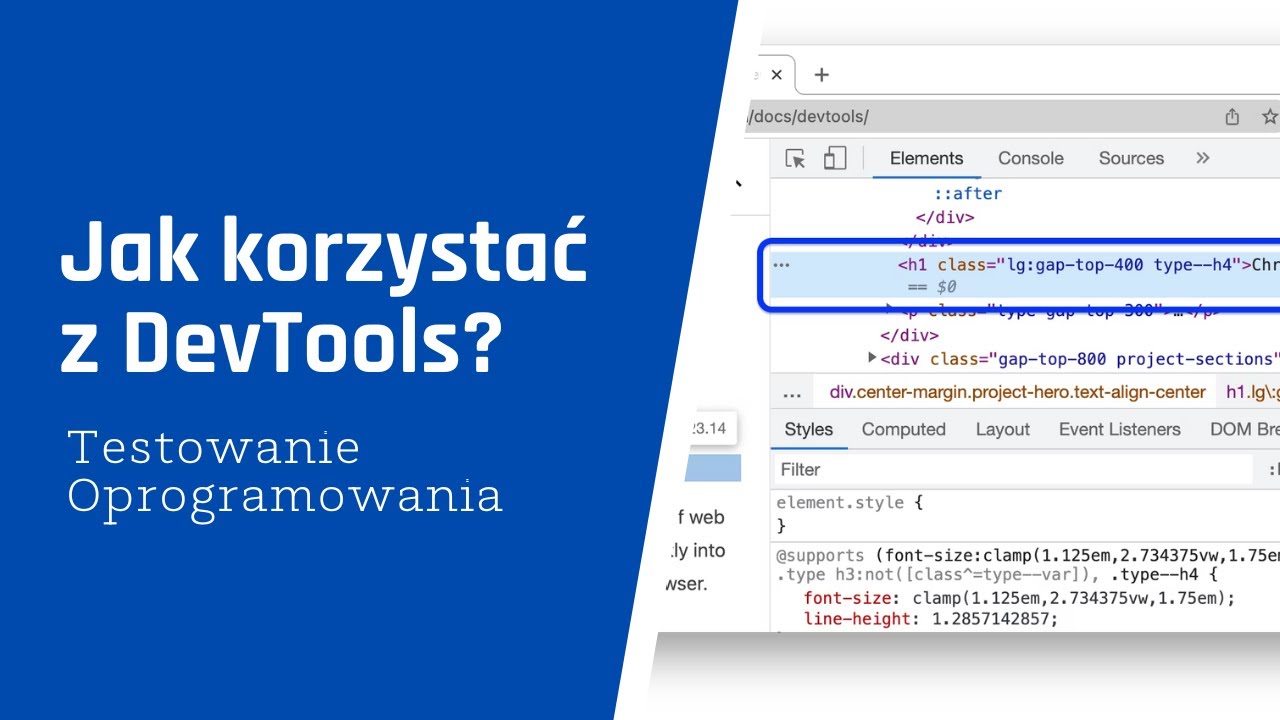Toggle the device toolbar icon
This screenshot has height=720, width=1280.
[834, 158]
